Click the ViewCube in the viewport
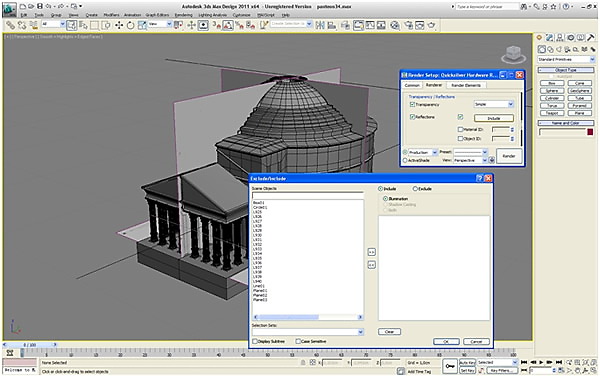 click(514, 54)
